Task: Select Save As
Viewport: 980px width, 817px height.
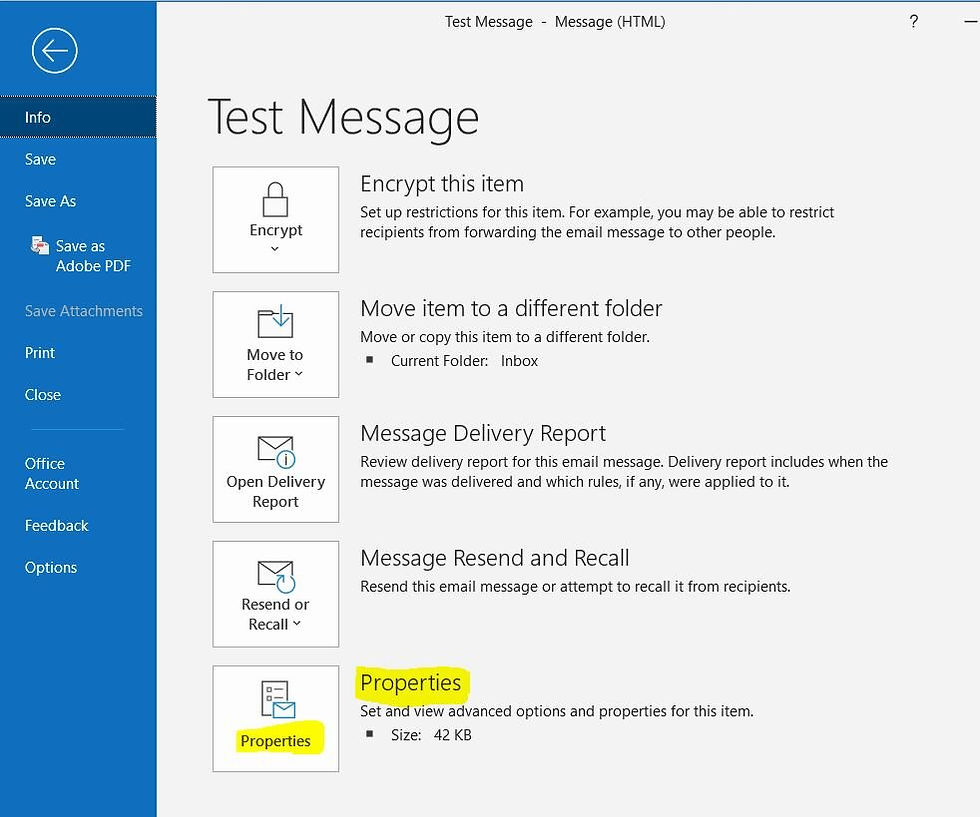Action: (x=50, y=201)
